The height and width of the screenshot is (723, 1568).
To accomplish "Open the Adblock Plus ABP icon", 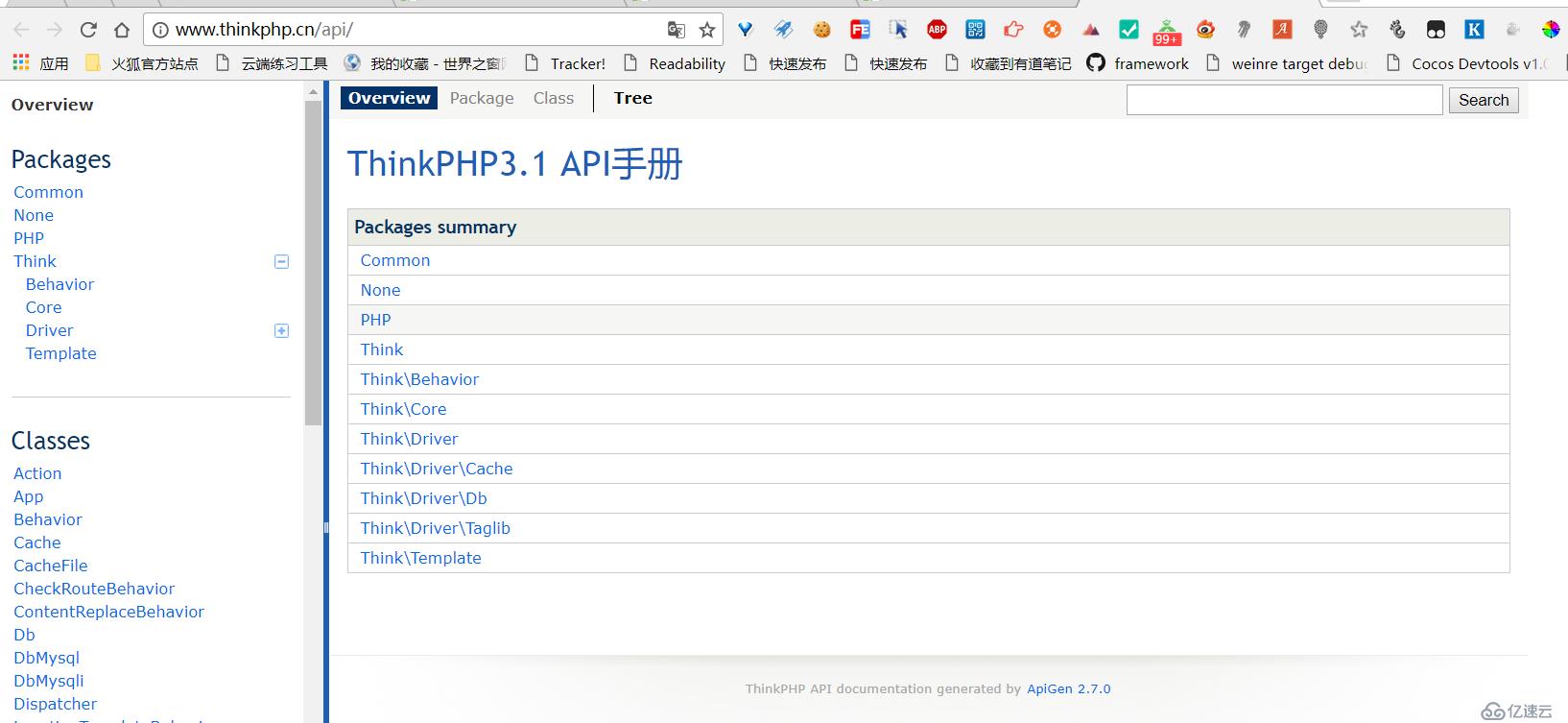I will pos(938,30).
